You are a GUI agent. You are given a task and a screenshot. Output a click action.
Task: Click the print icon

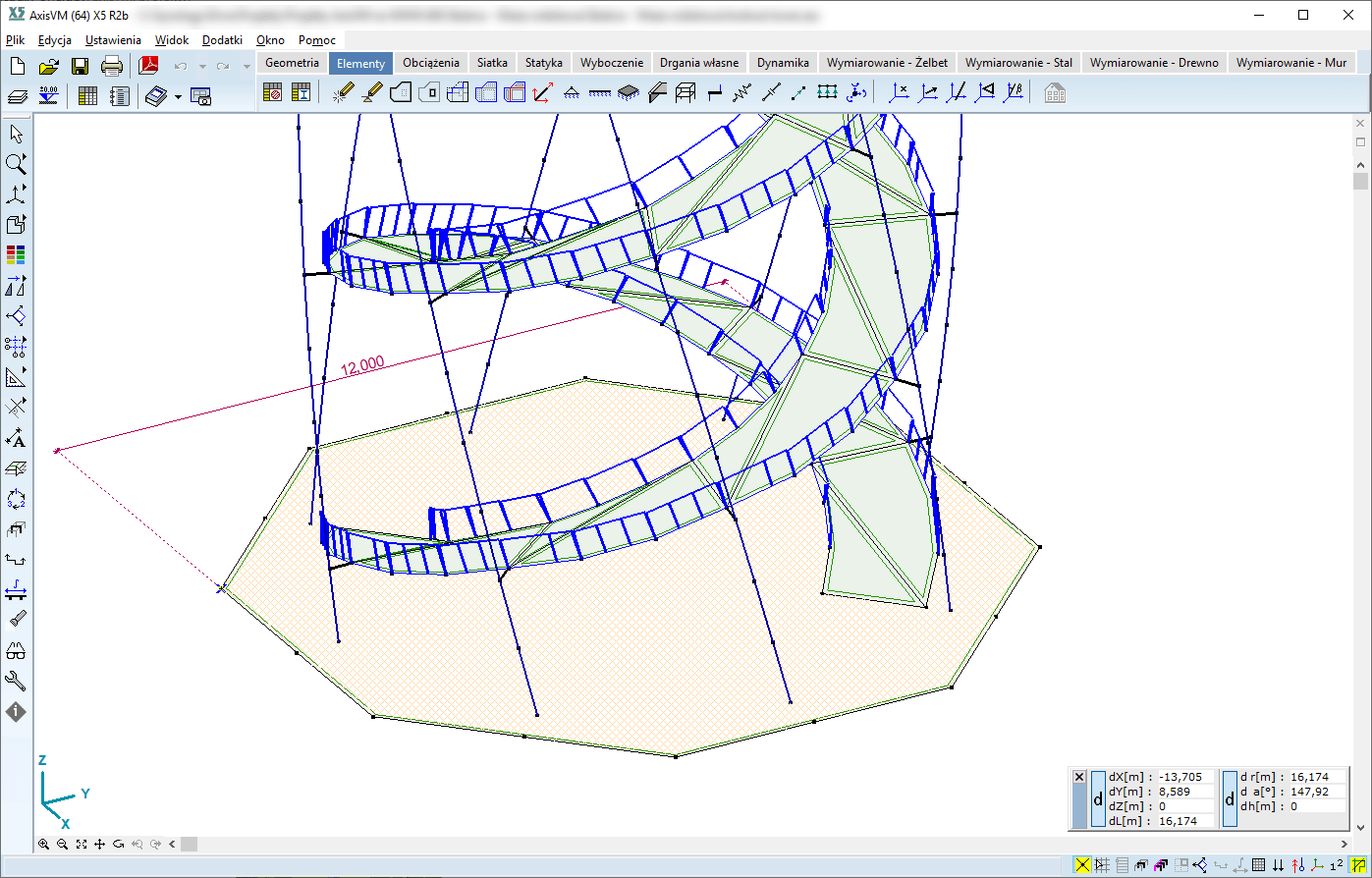(x=112, y=67)
